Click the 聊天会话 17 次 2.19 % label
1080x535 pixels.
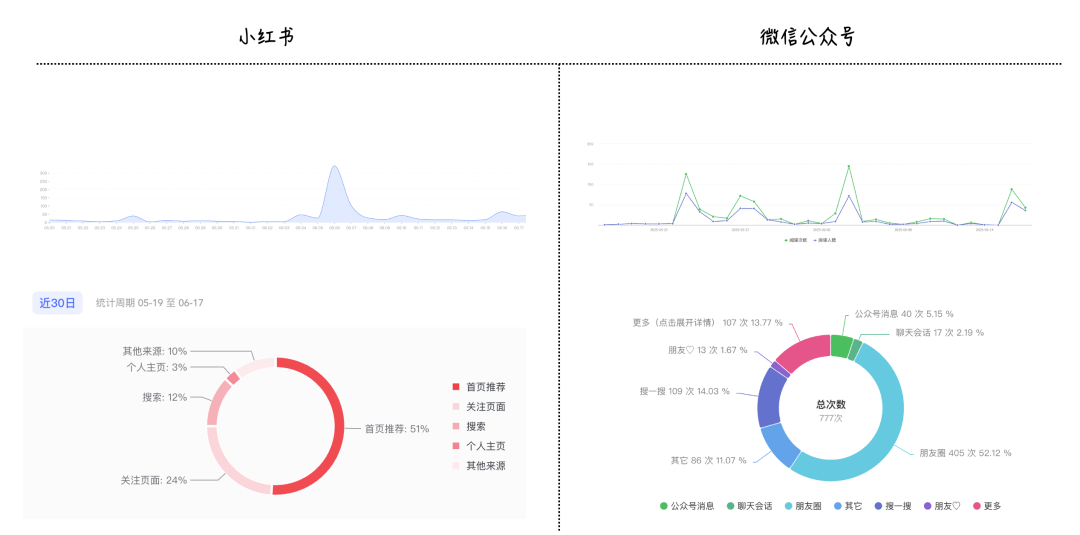pyautogui.click(x=939, y=333)
